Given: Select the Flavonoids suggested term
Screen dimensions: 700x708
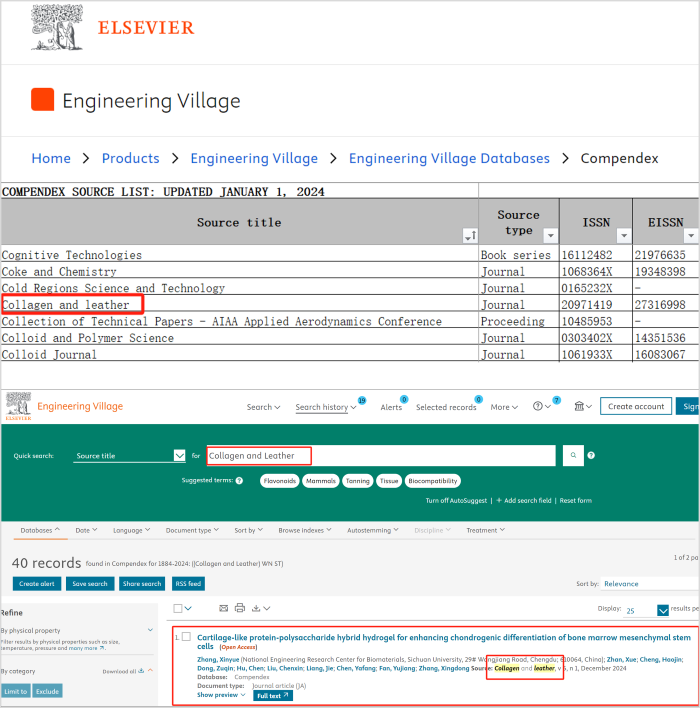Looking at the screenshot, I should coord(280,481).
